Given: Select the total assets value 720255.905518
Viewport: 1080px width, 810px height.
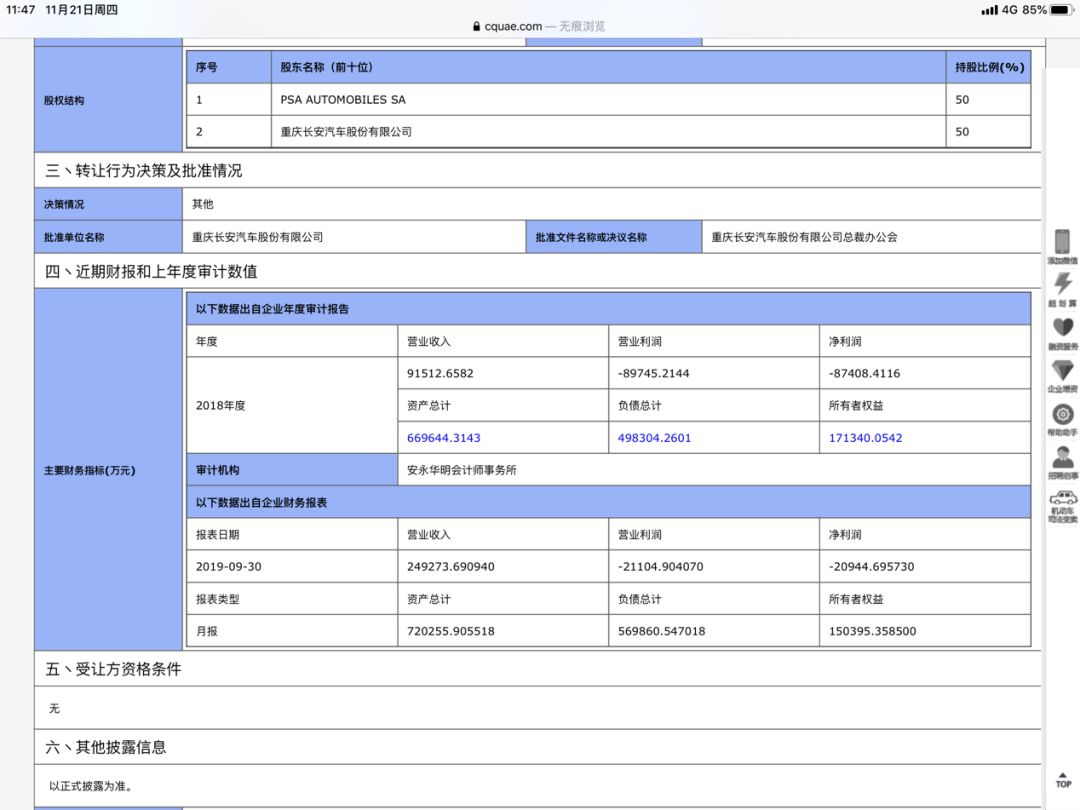Looking at the screenshot, I should coord(450,631).
